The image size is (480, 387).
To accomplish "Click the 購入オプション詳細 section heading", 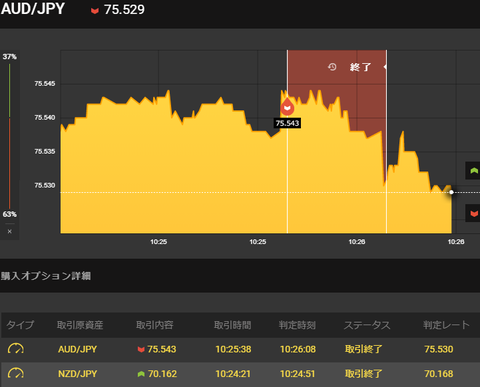I will coord(46,276).
